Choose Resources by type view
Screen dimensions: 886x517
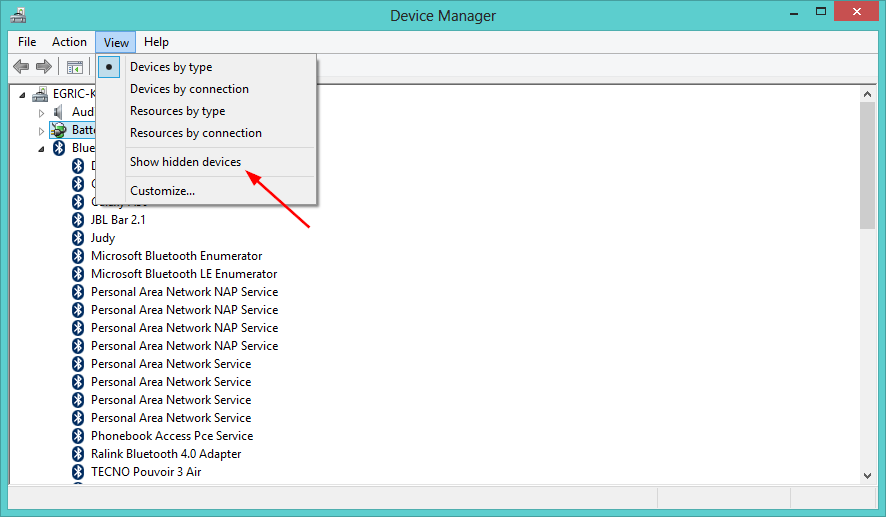[206, 111]
